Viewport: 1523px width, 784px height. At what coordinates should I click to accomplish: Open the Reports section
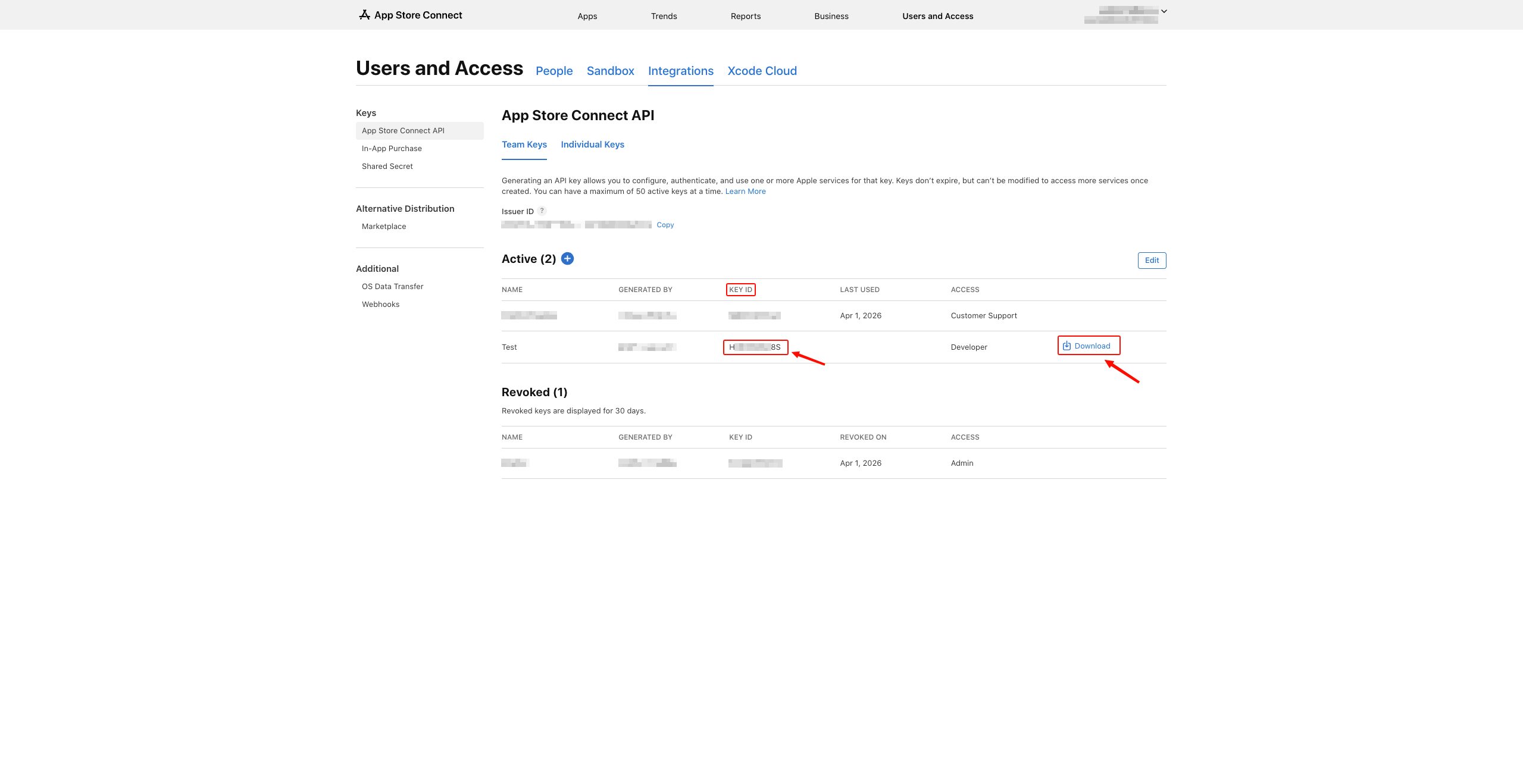tap(746, 16)
